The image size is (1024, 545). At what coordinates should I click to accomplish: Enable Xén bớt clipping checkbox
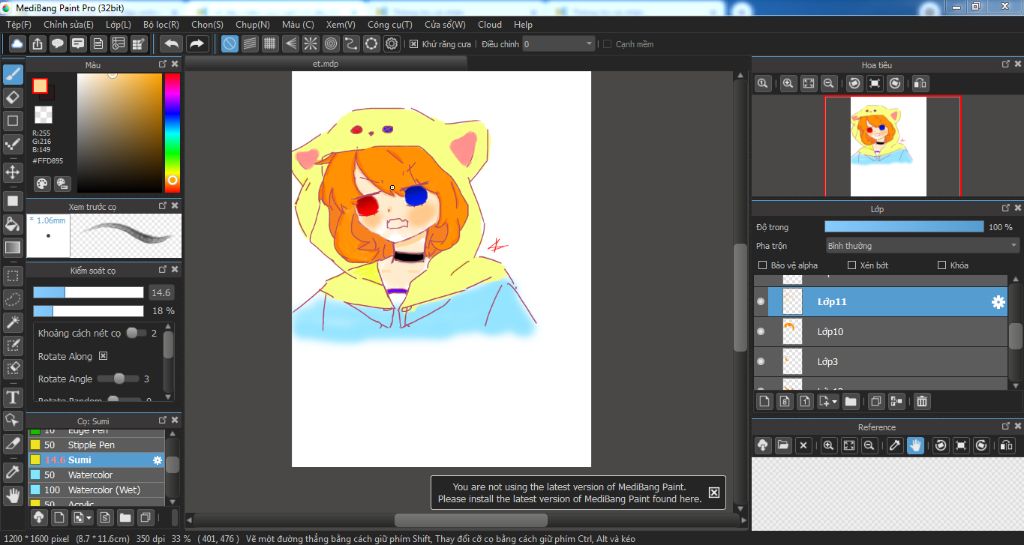pos(852,265)
